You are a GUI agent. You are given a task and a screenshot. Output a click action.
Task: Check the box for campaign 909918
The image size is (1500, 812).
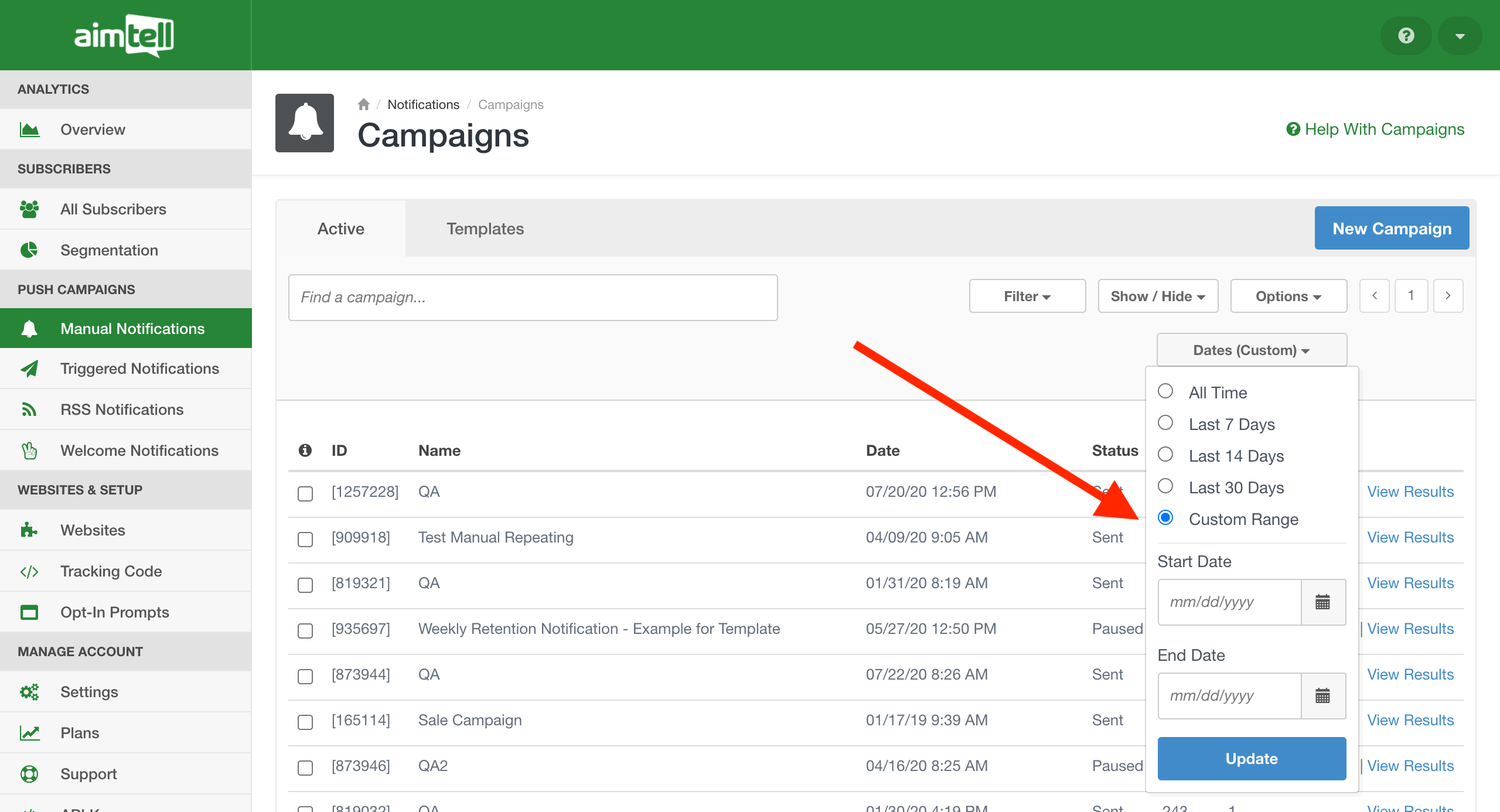click(x=305, y=538)
